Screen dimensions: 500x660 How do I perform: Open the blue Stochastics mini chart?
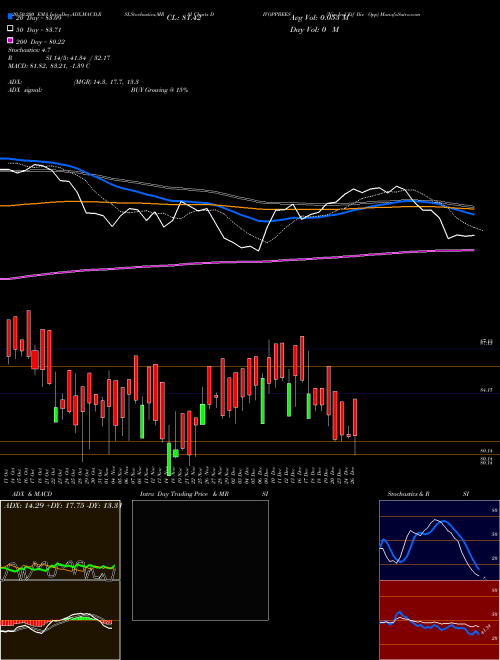(439, 540)
